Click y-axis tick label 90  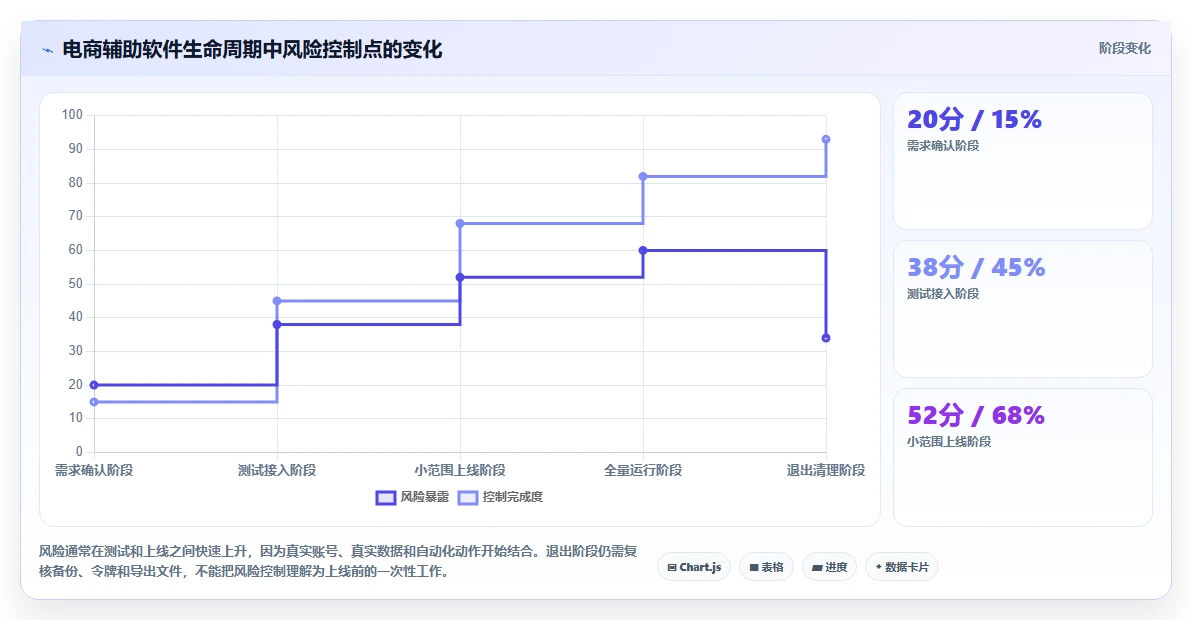75,148
